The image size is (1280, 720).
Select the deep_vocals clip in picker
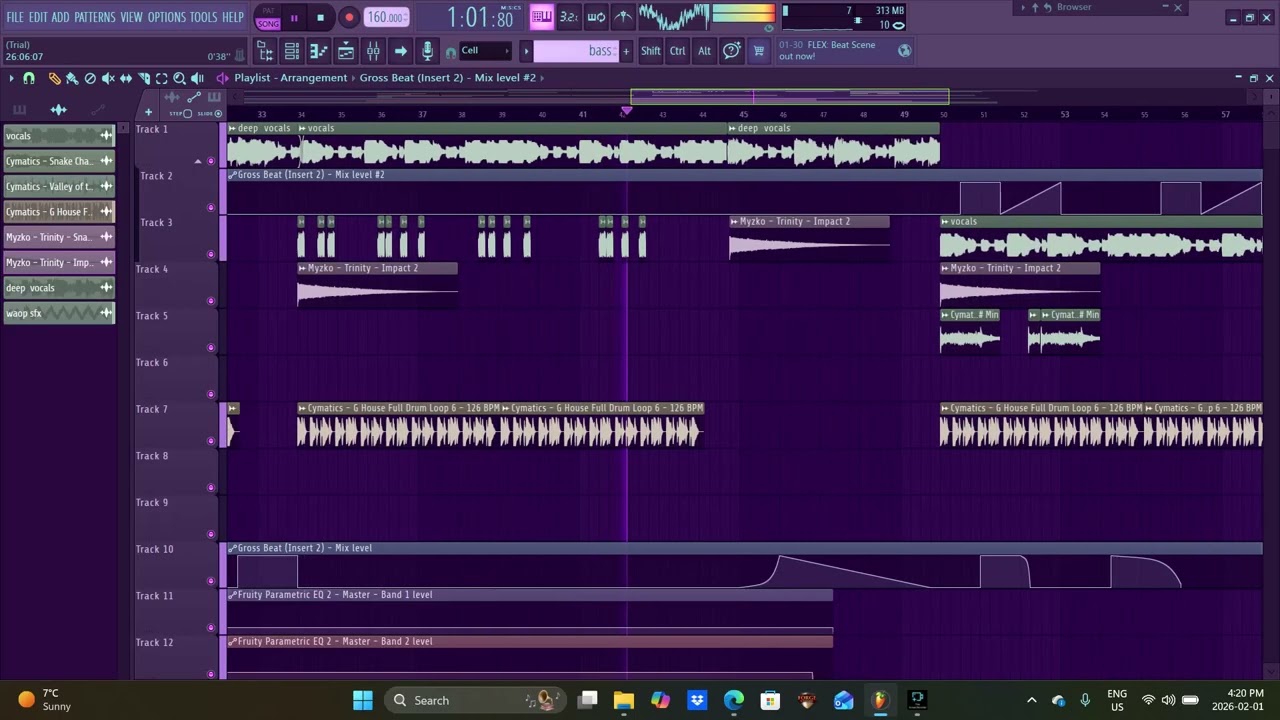point(58,288)
